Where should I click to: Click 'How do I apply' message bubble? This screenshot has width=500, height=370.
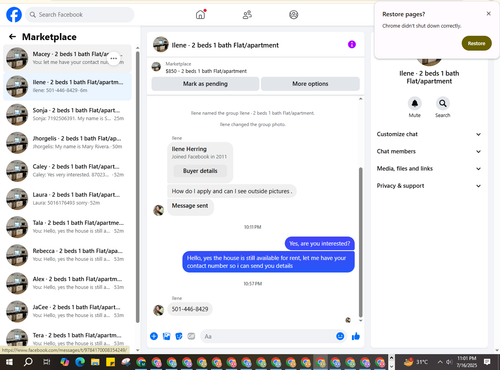pos(232,191)
